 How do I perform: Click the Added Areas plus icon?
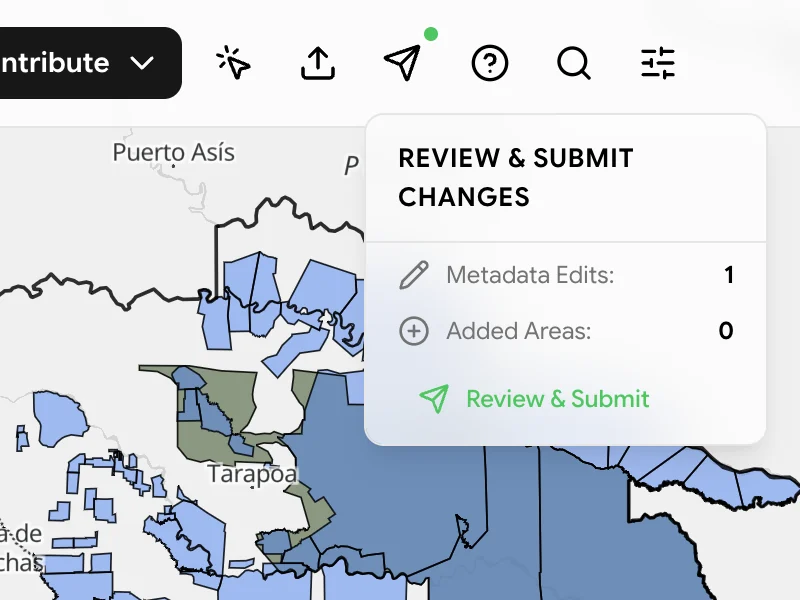click(x=414, y=331)
